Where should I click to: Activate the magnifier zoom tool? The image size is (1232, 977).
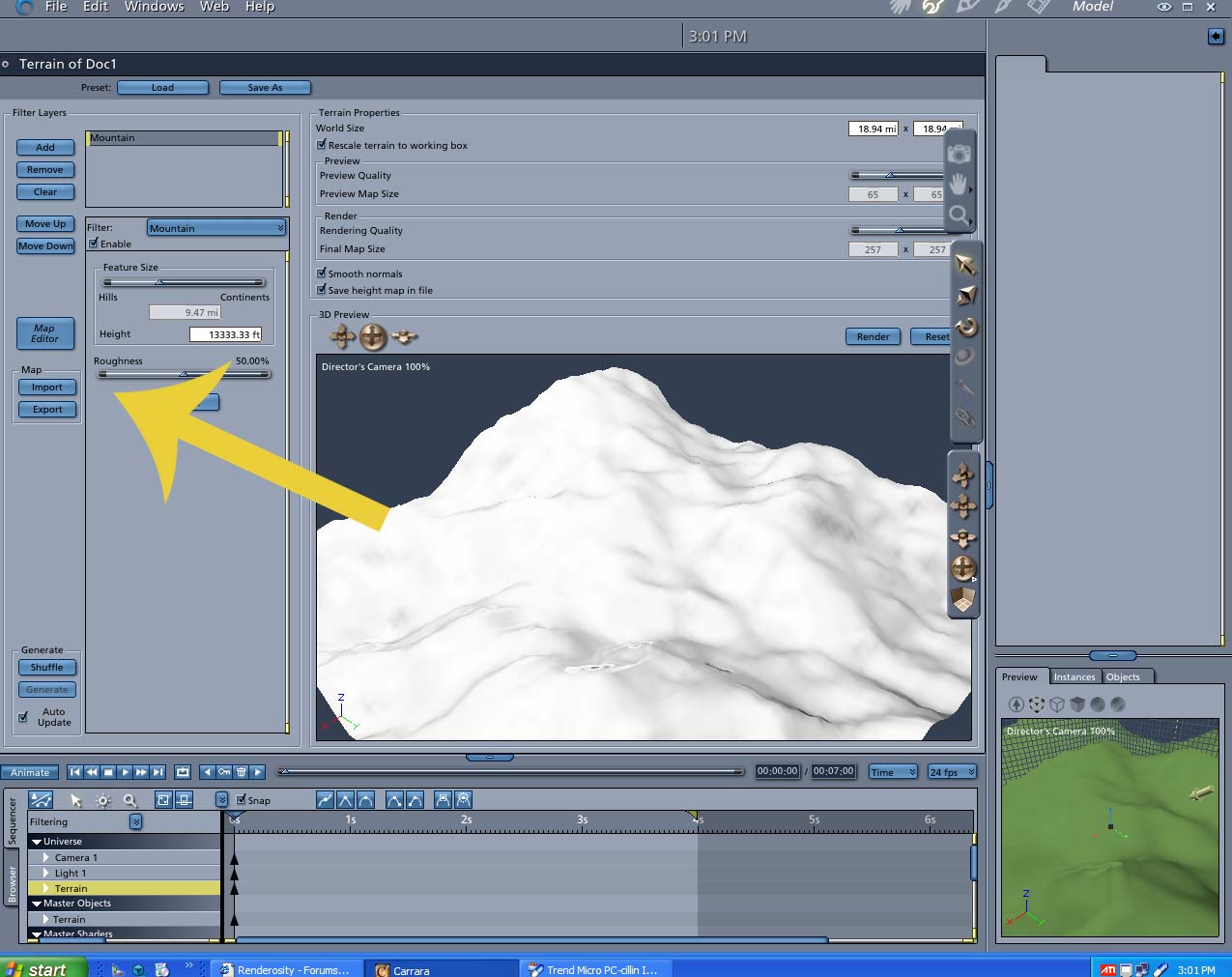pyautogui.click(x=958, y=214)
